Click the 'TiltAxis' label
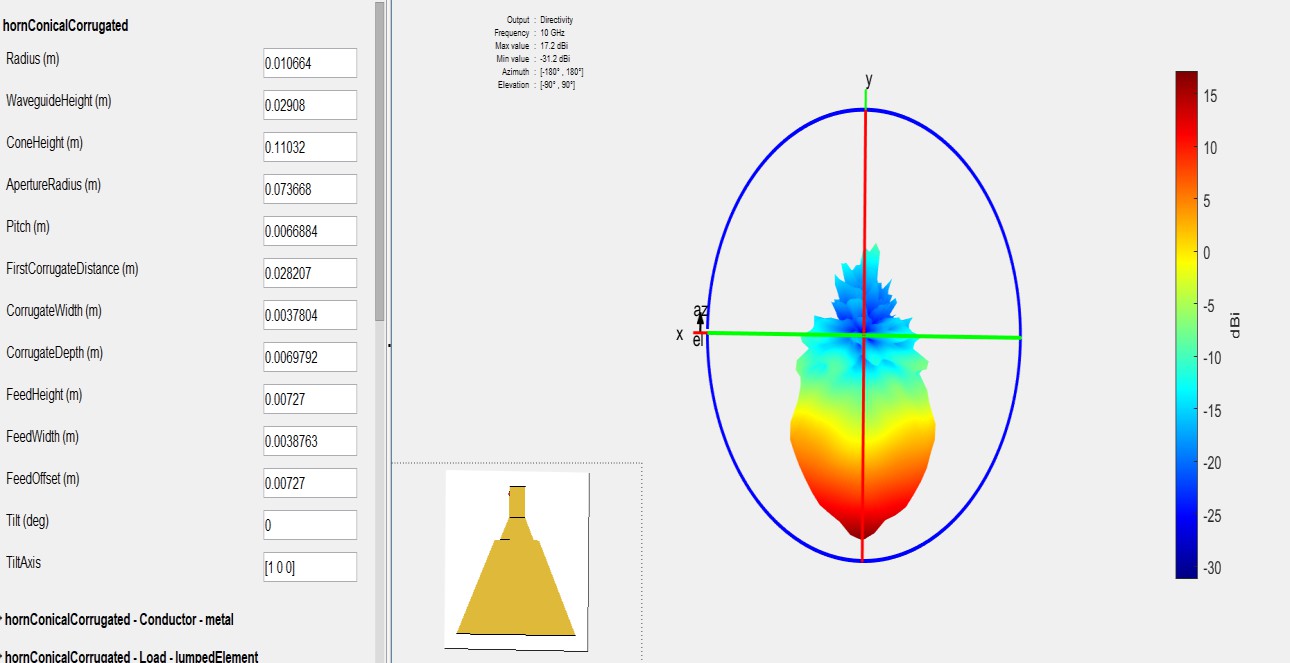 [24, 563]
